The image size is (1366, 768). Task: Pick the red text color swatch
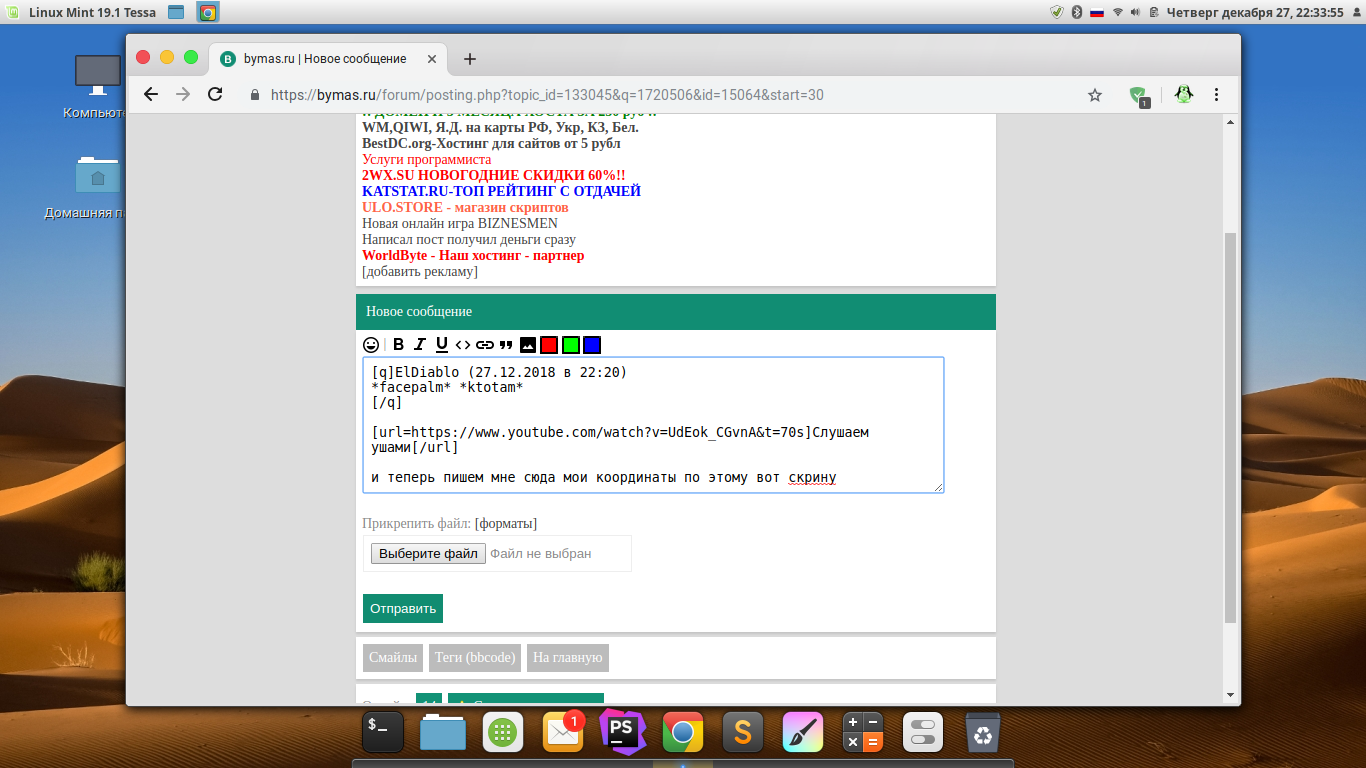click(x=549, y=345)
